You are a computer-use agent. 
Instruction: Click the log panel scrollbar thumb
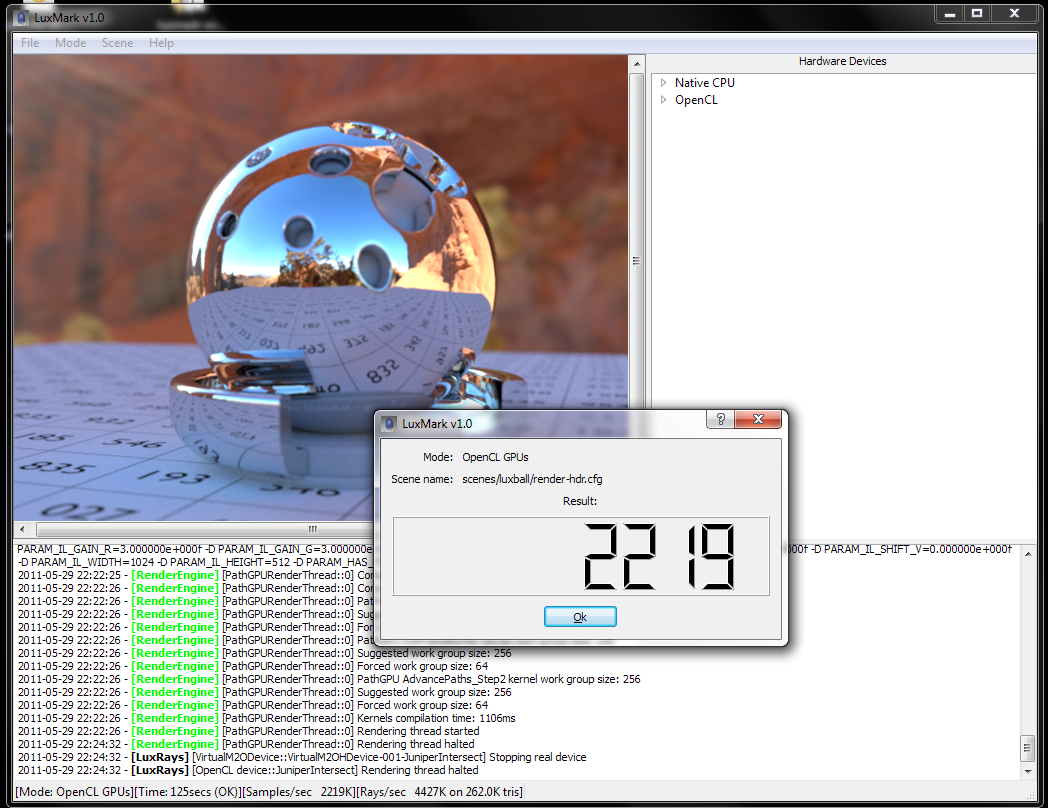[1028, 748]
